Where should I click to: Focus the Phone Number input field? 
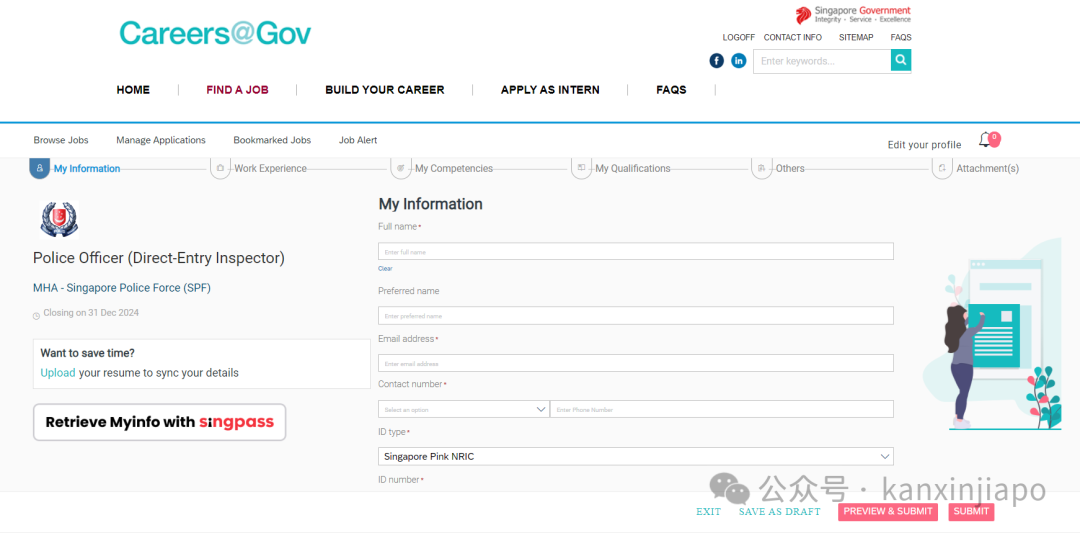pos(722,409)
